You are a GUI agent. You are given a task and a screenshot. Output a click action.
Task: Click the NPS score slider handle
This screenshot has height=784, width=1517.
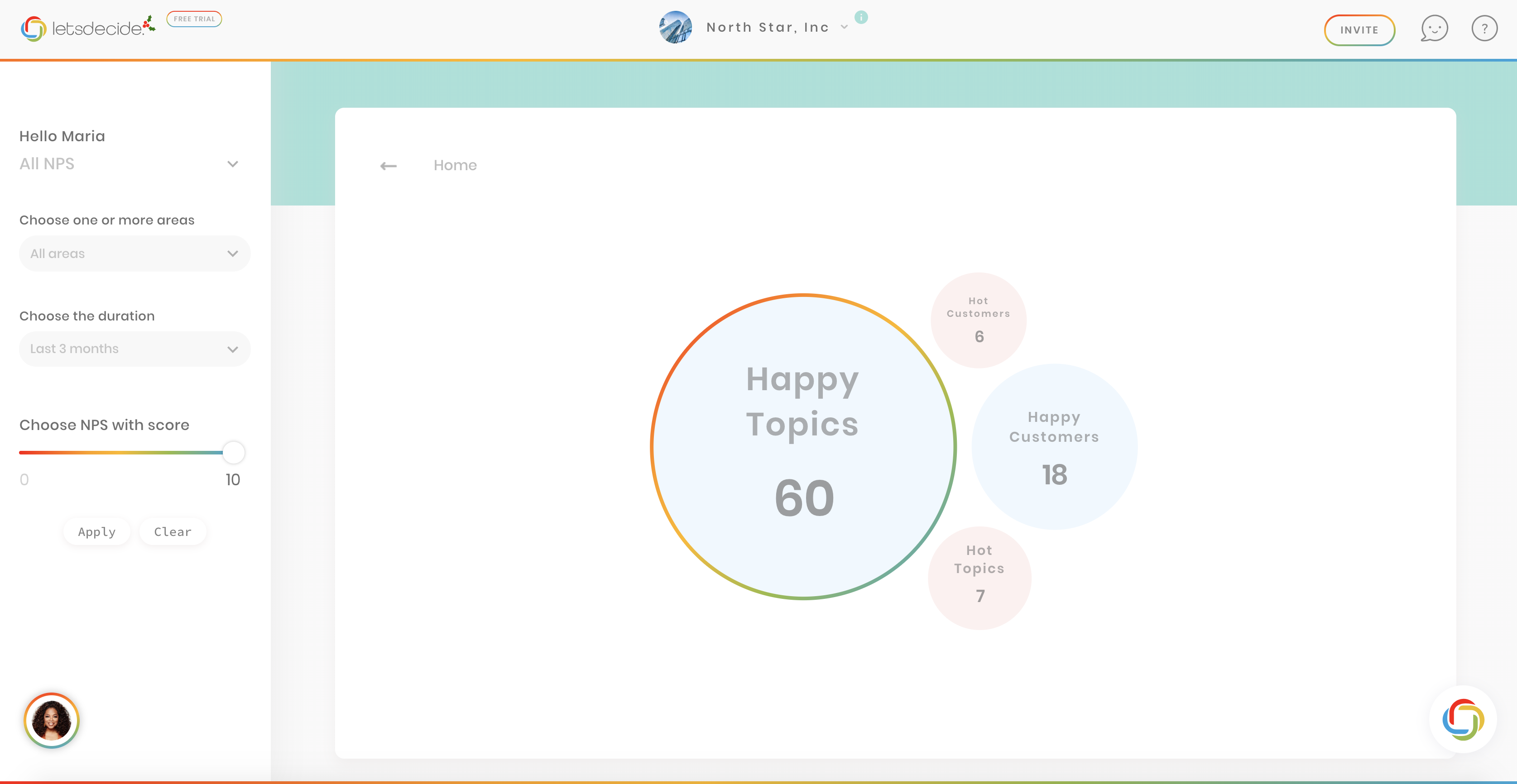234,453
